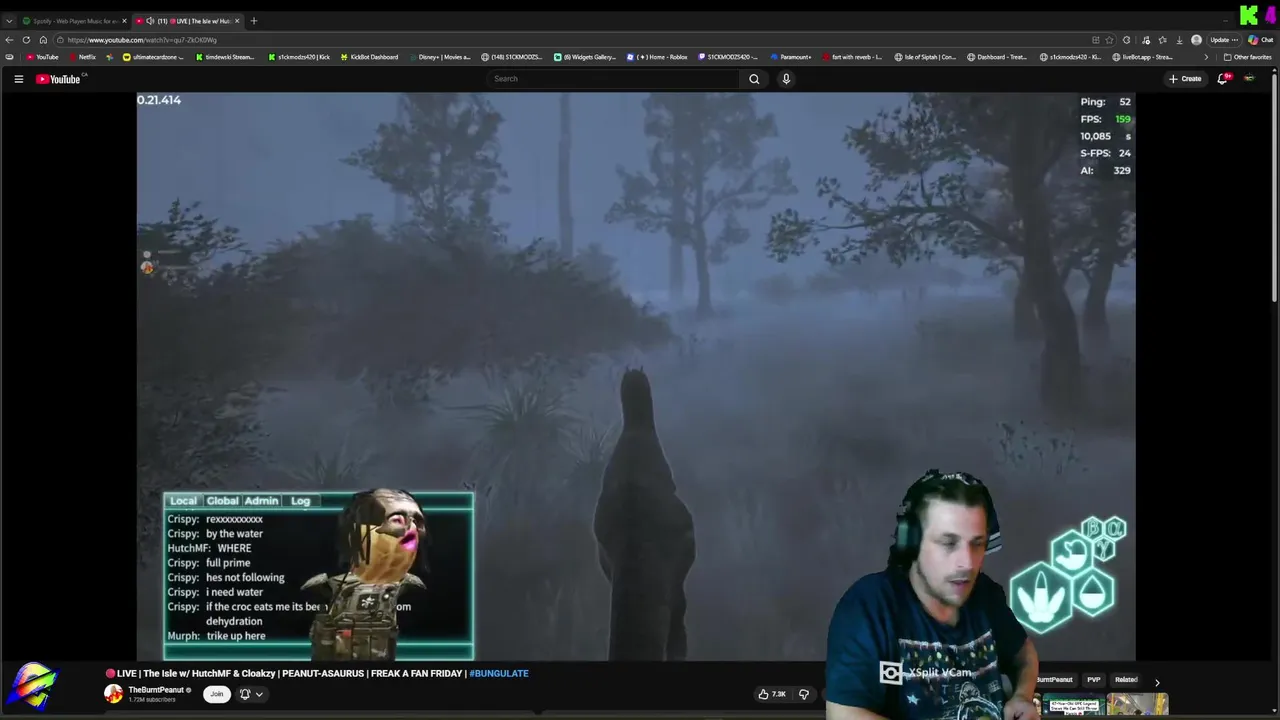Toggle the channel notification bell
This screenshot has width=1280, height=720.
click(244, 694)
